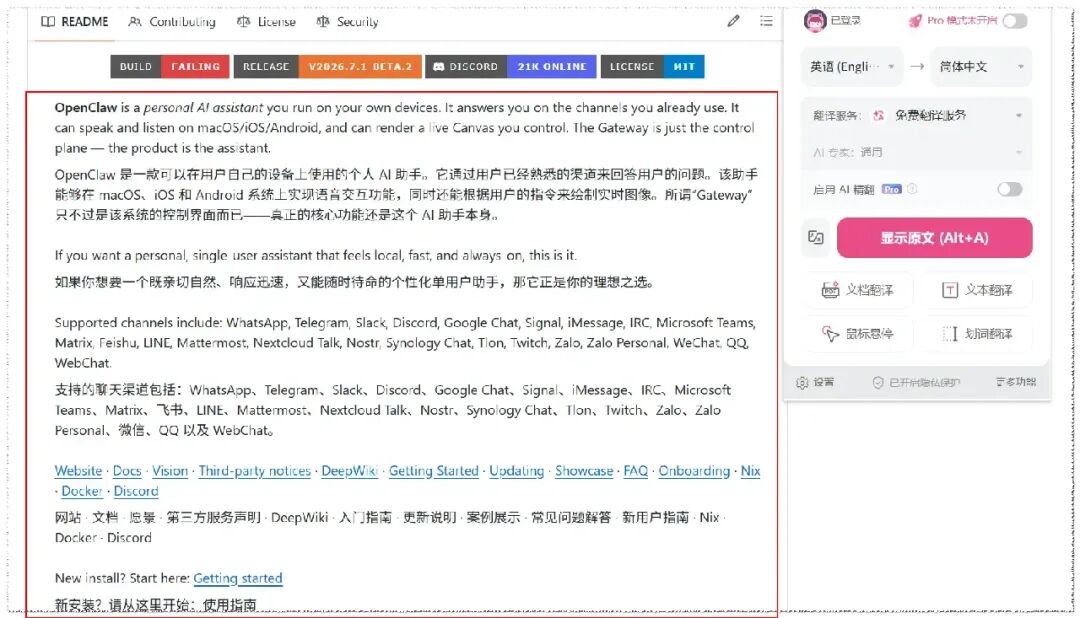This screenshot has width=1080, height=618.
Task: Follow the Getting Started link in link row
Action: 433,471
